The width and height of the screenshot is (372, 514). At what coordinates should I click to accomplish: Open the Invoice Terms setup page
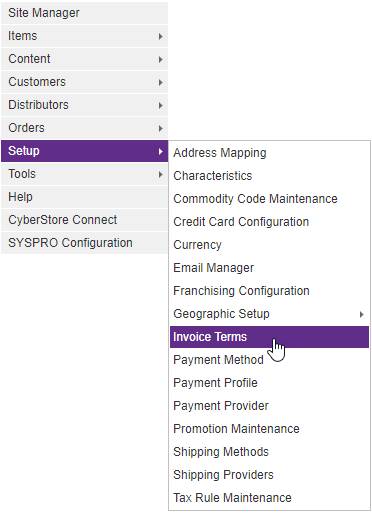coord(269,337)
